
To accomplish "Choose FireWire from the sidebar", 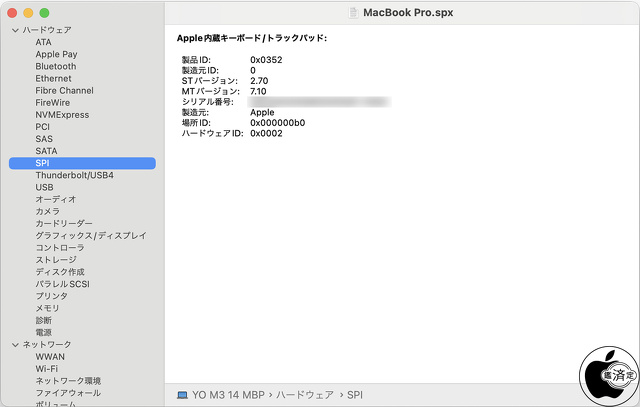I will pyautogui.click(x=52, y=103).
